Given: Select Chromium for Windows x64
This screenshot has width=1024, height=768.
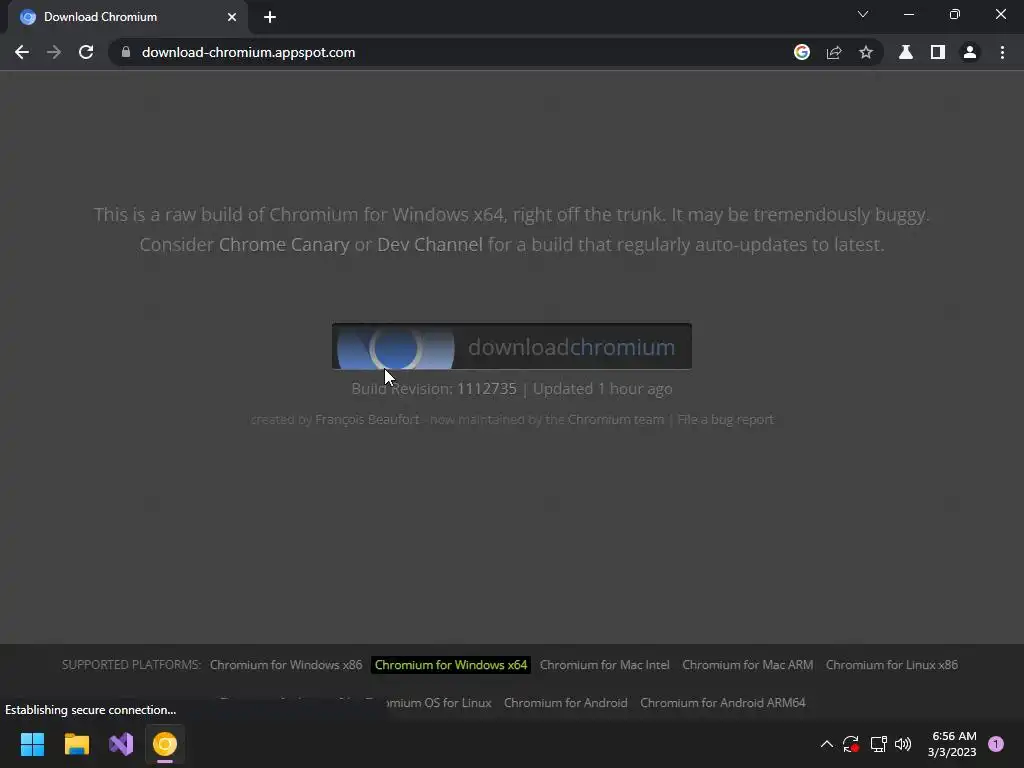Looking at the screenshot, I should (x=451, y=665).
